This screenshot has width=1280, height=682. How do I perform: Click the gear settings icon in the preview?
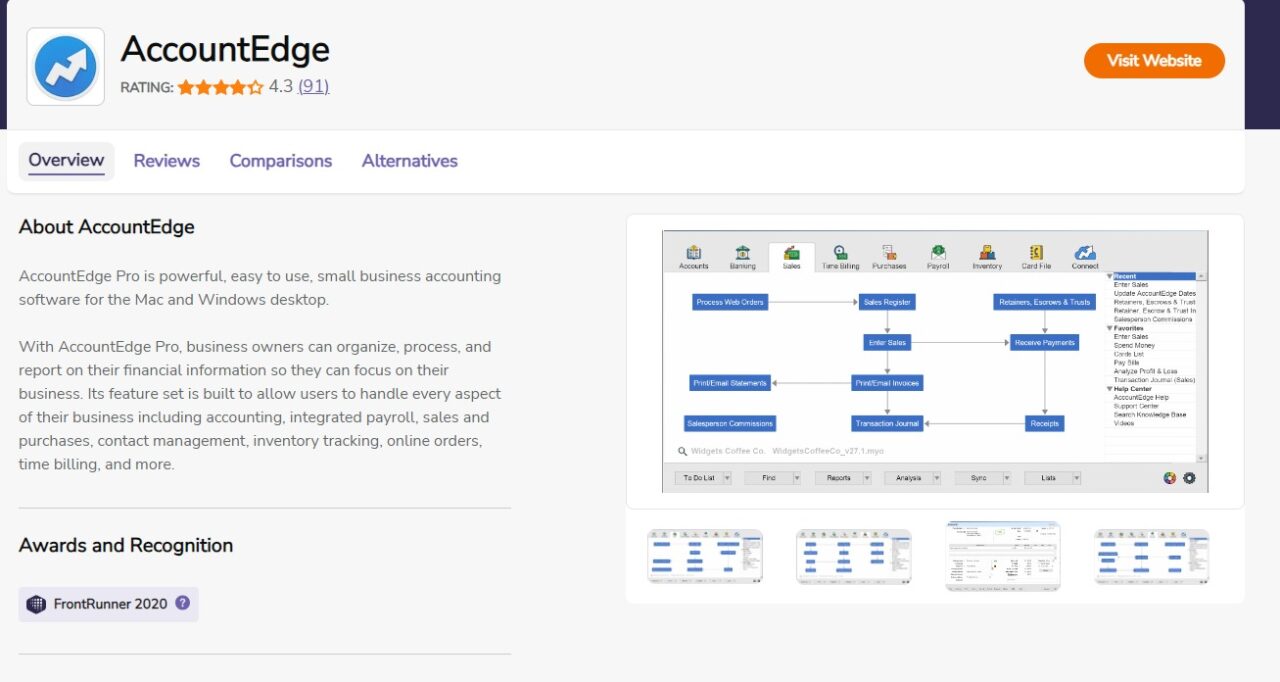coord(1189,478)
